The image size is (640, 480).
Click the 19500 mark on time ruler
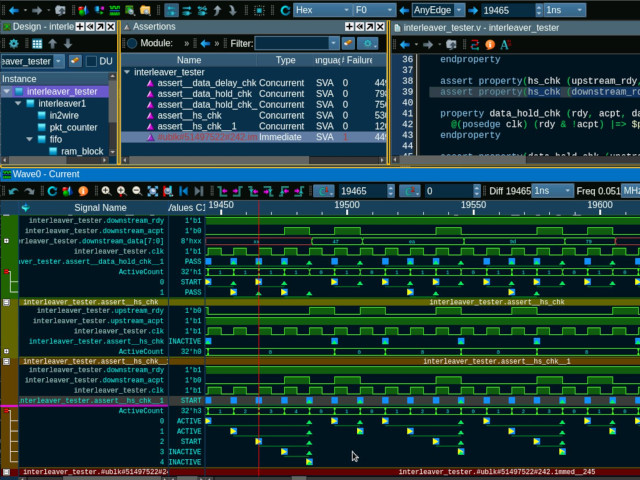point(346,205)
